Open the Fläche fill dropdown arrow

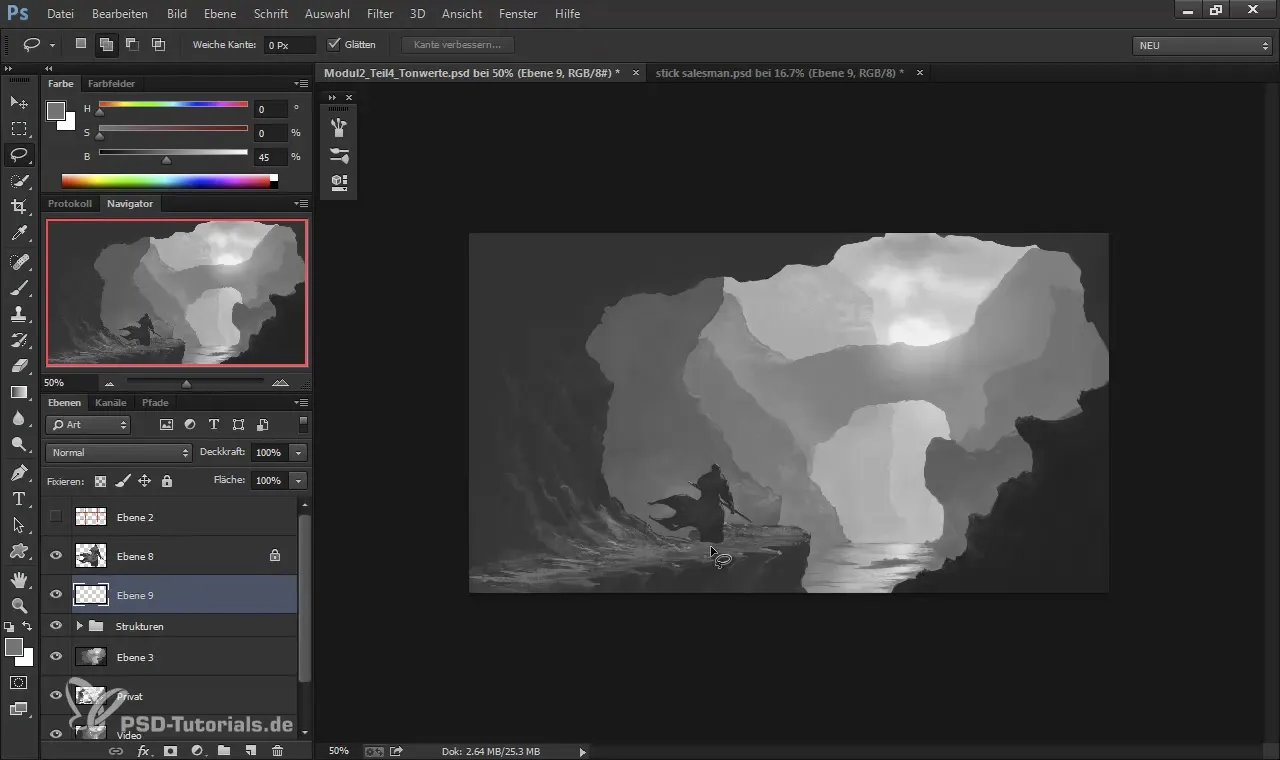(x=298, y=481)
